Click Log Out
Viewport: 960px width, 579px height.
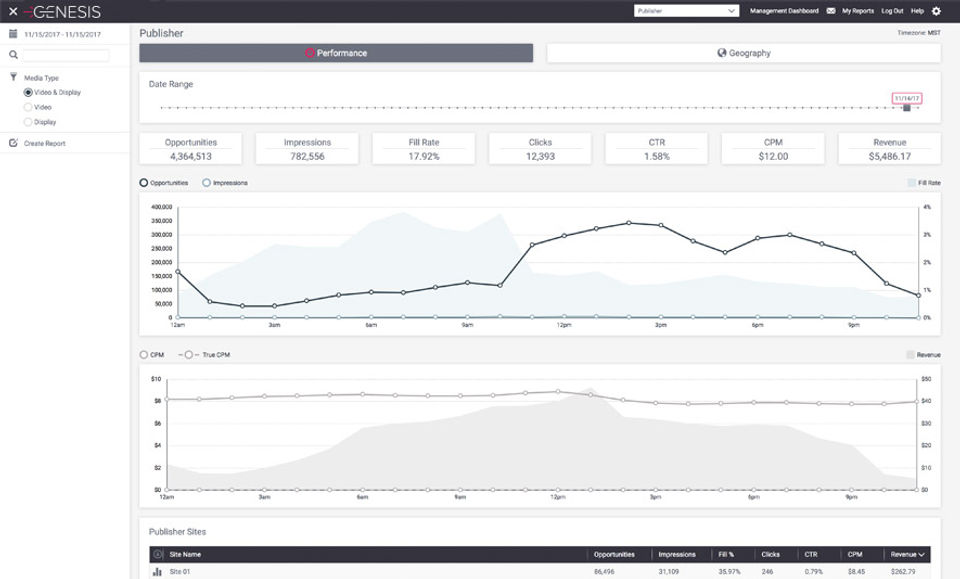(x=892, y=11)
